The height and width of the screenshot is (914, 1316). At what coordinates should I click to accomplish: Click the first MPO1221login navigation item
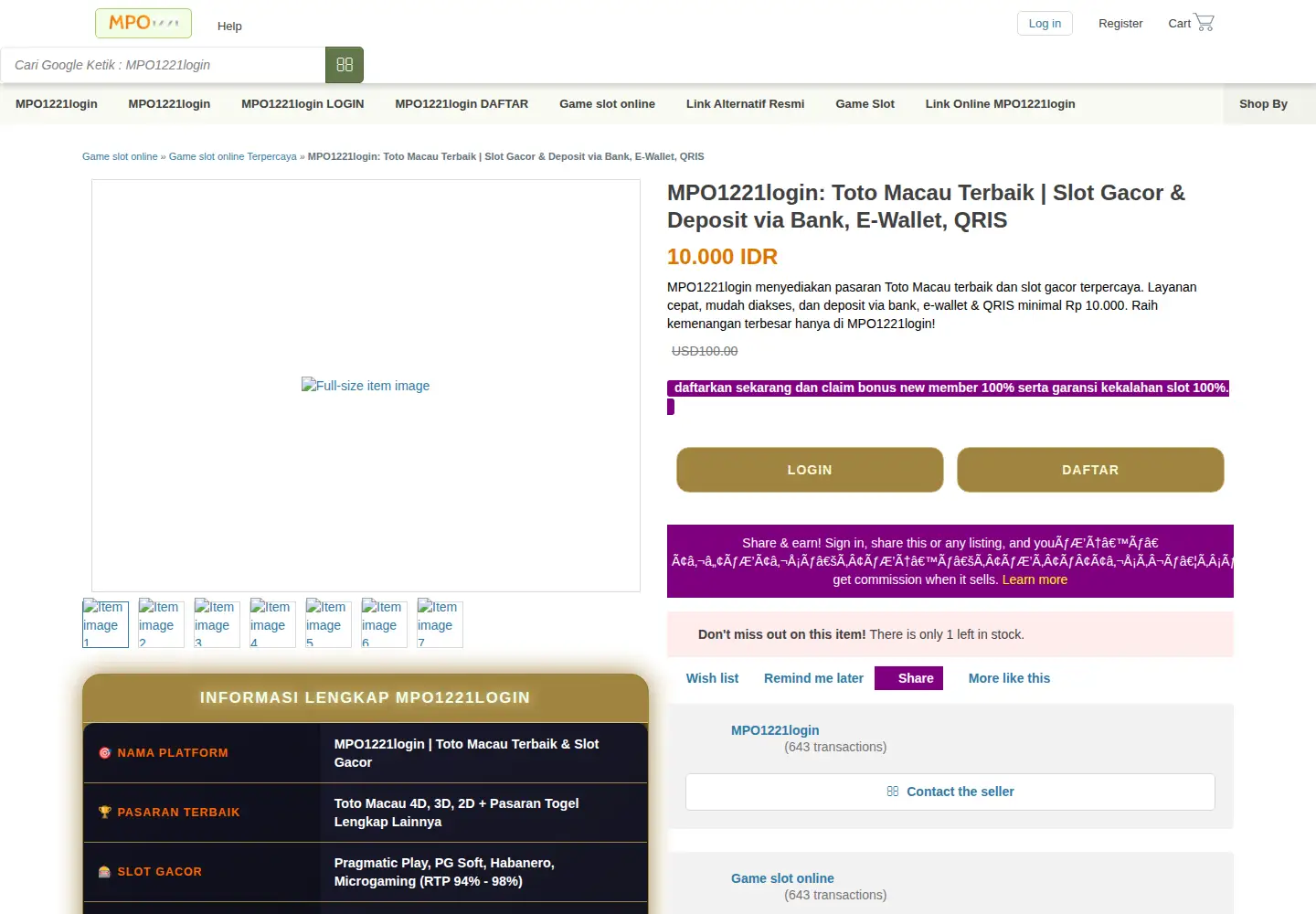(x=57, y=104)
